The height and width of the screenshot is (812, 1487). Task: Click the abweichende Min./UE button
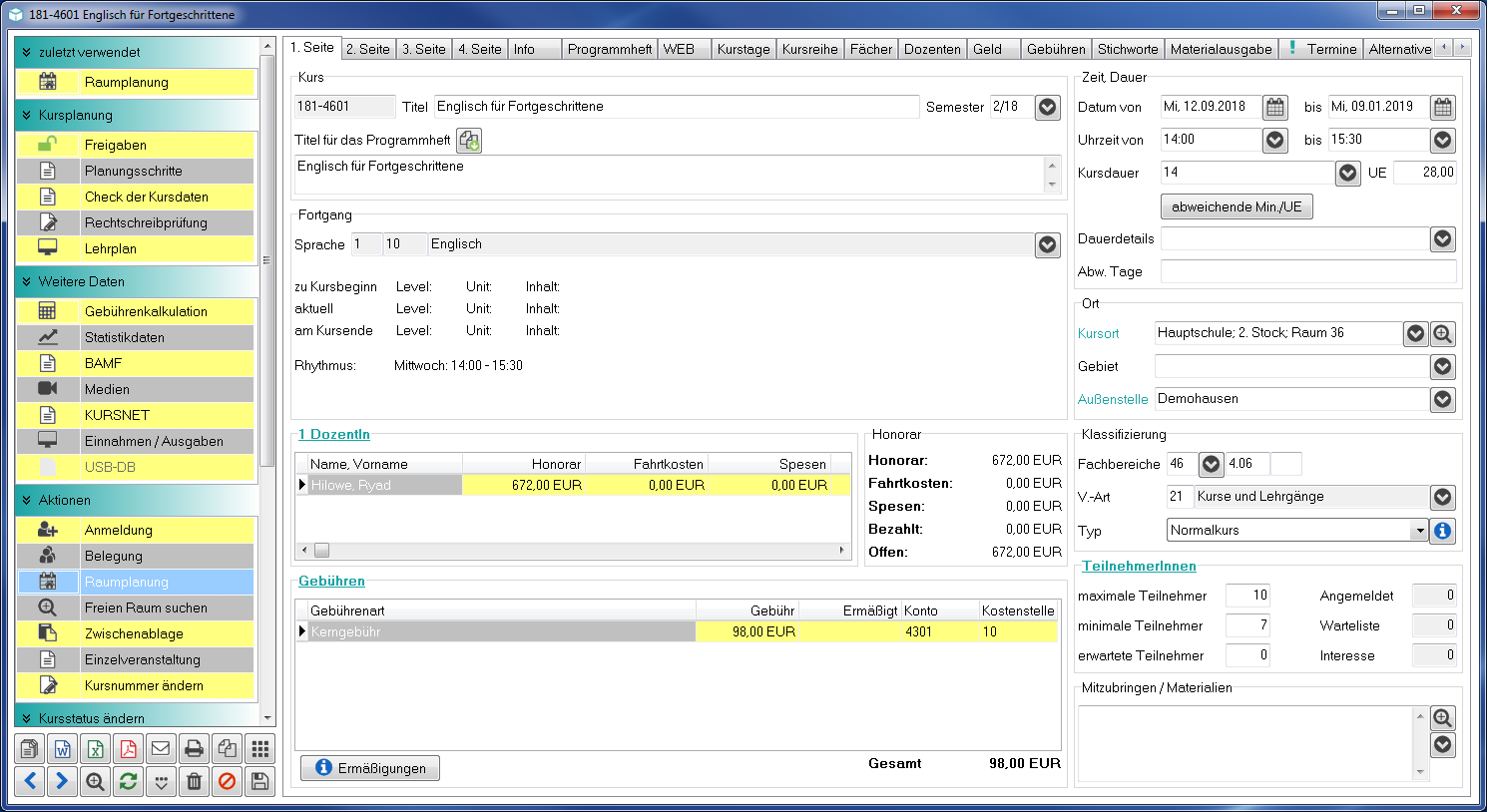point(1237,206)
